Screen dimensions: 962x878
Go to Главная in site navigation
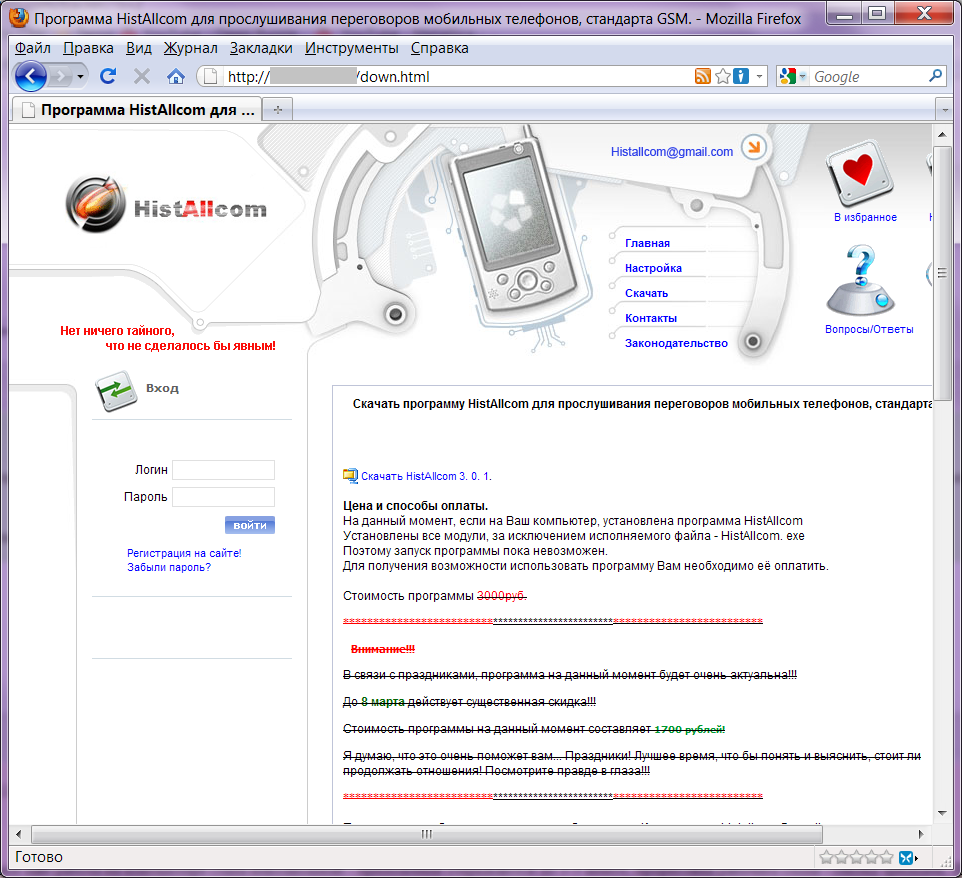pos(647,243)
